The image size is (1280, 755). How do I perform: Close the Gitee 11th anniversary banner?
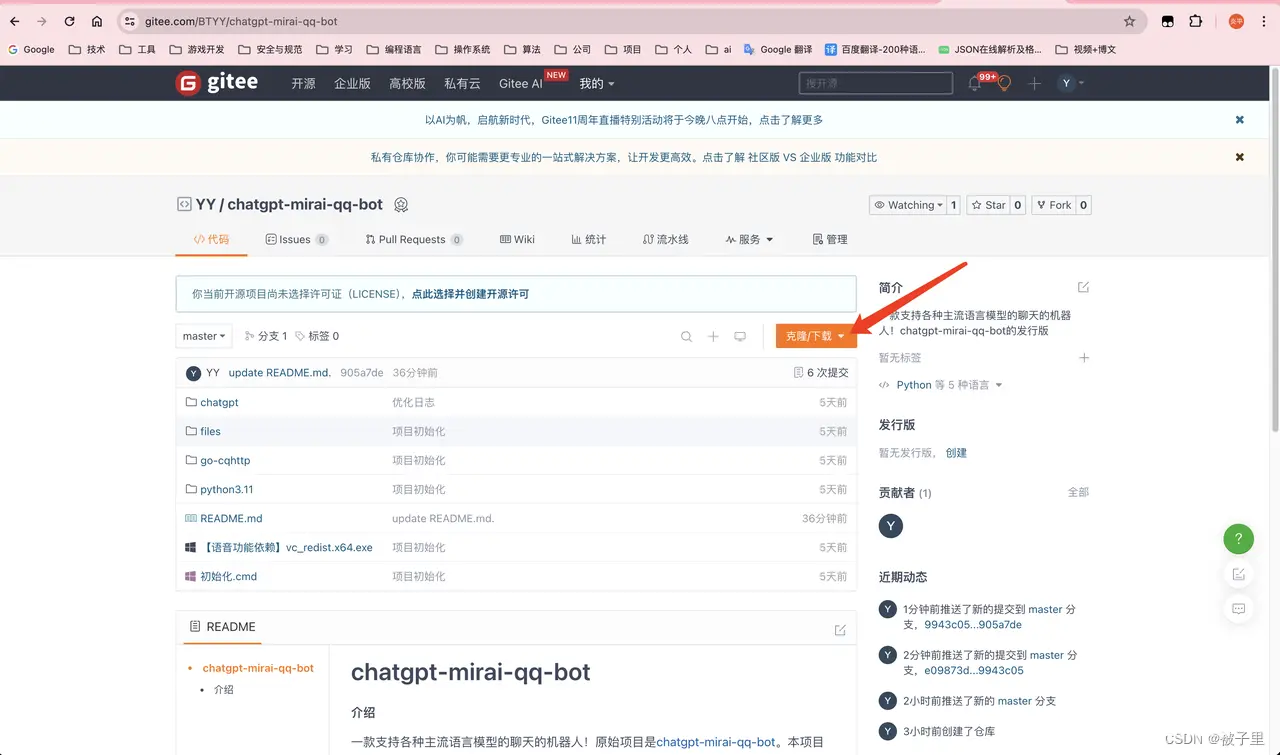pos(1240,120)
